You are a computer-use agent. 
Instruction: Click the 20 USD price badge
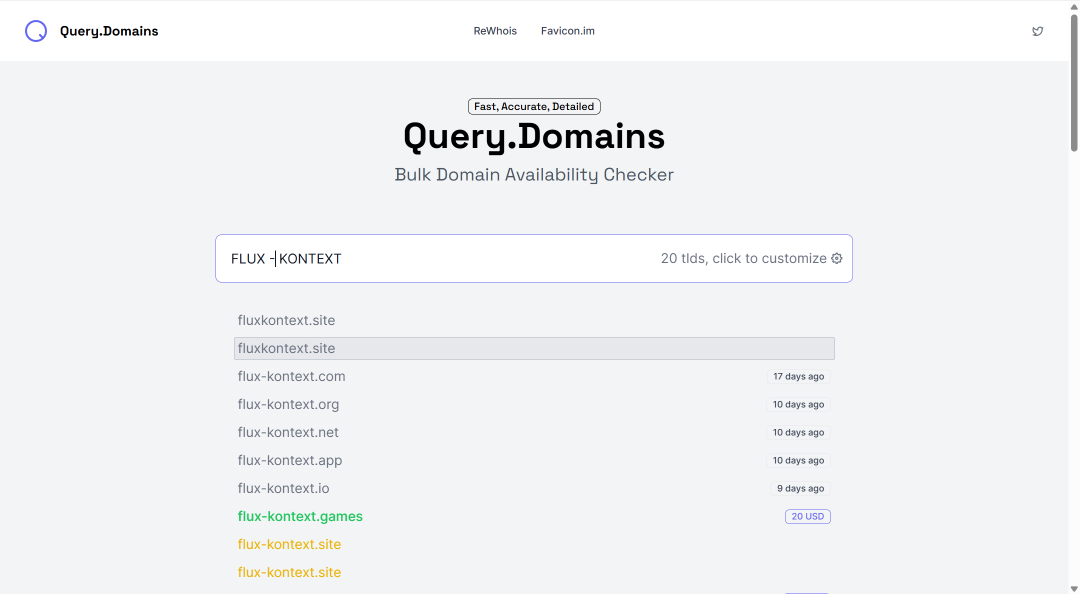coord(807,516)
